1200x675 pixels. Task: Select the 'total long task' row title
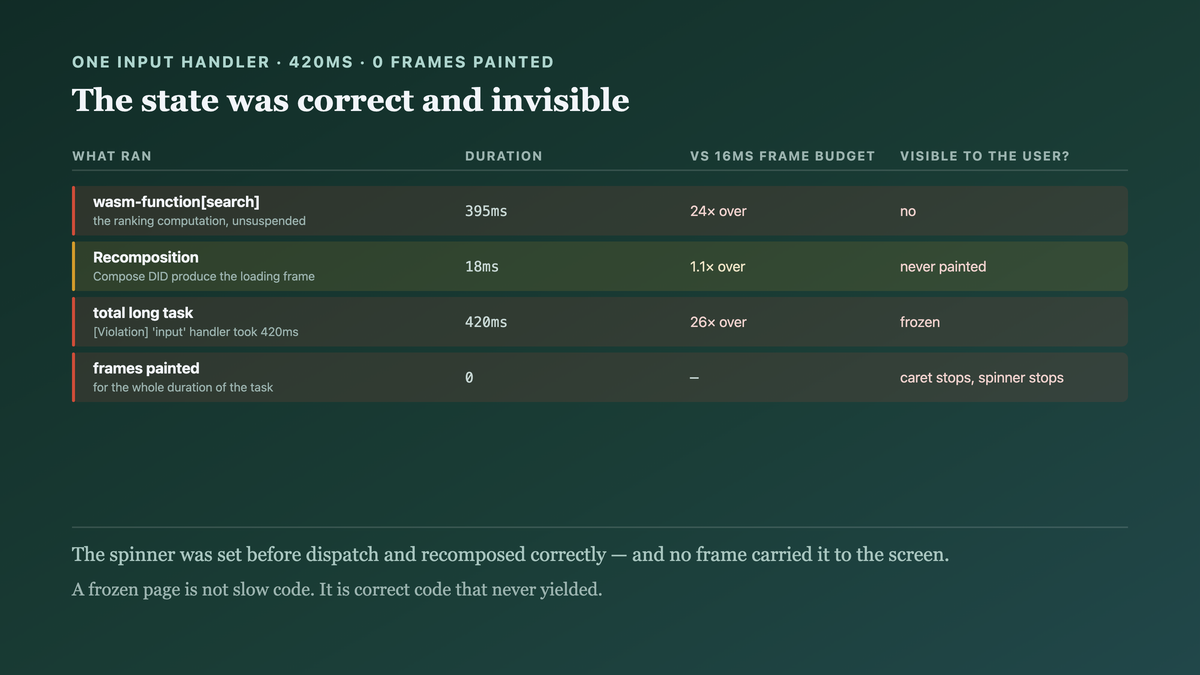pos(143,313)
